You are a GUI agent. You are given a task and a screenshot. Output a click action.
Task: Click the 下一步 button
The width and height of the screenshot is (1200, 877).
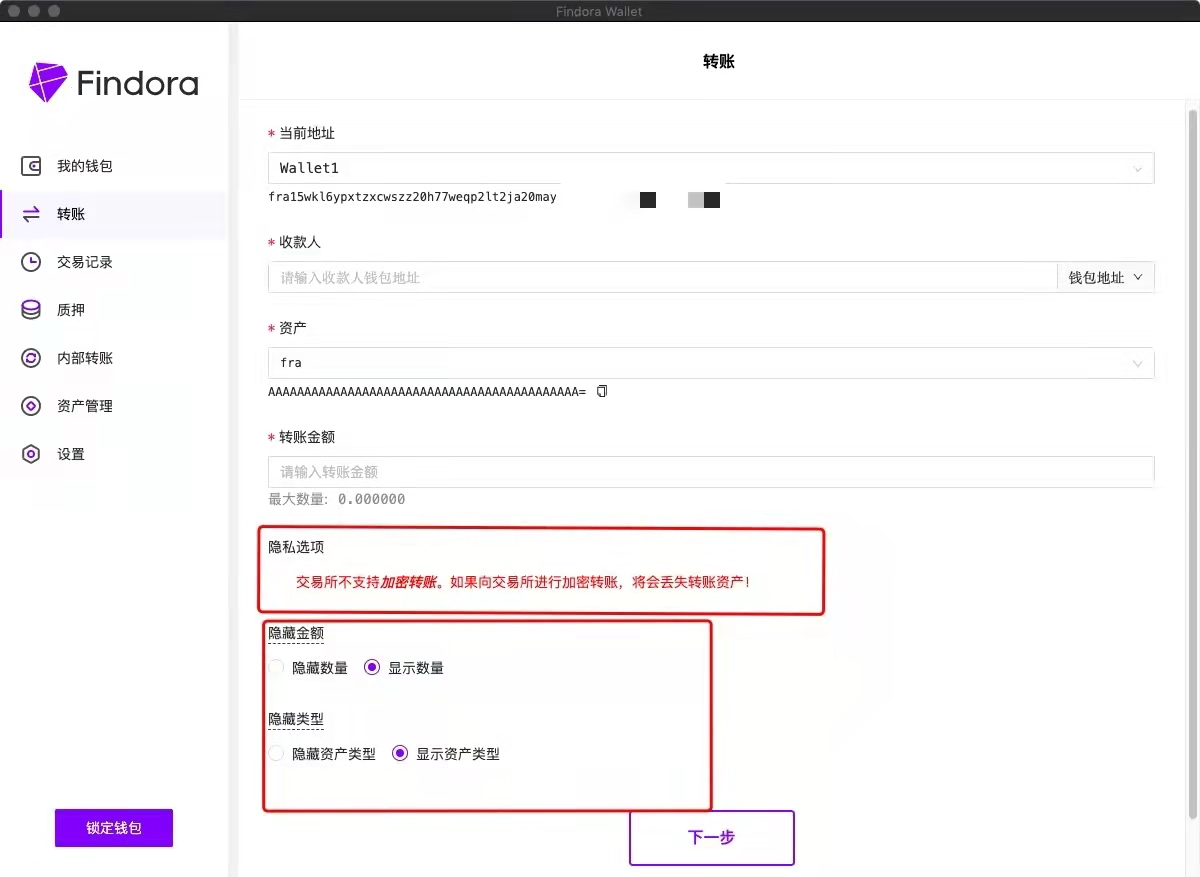coord(711,838)
